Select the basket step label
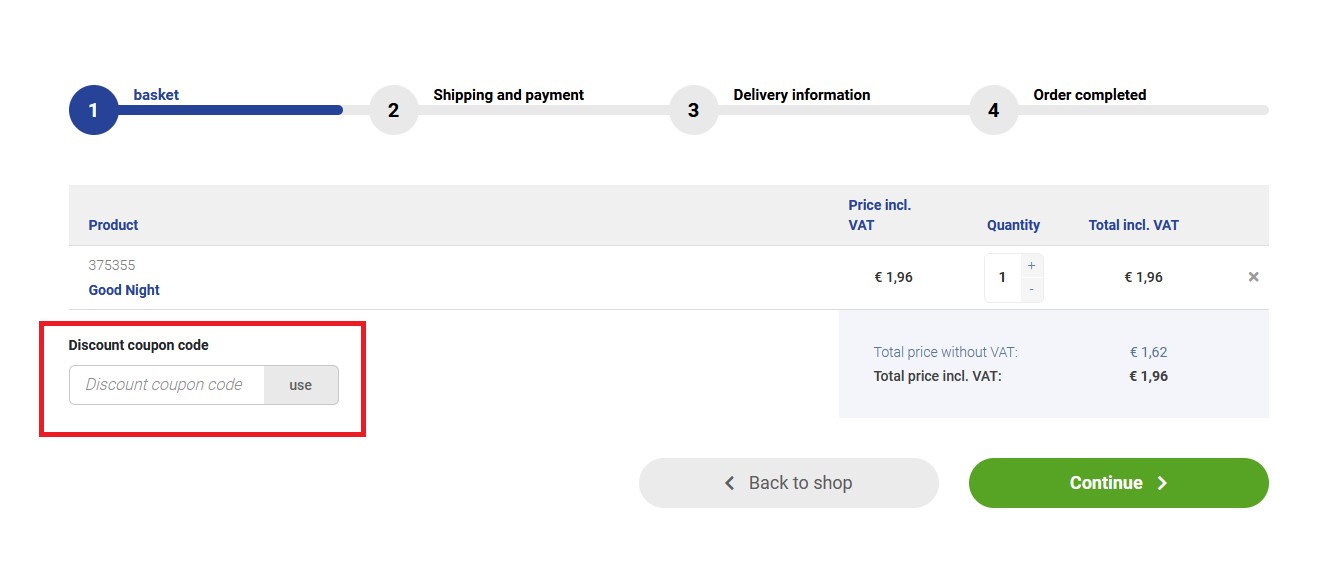Screen dimensions: 1335x588 click(156, 95)
